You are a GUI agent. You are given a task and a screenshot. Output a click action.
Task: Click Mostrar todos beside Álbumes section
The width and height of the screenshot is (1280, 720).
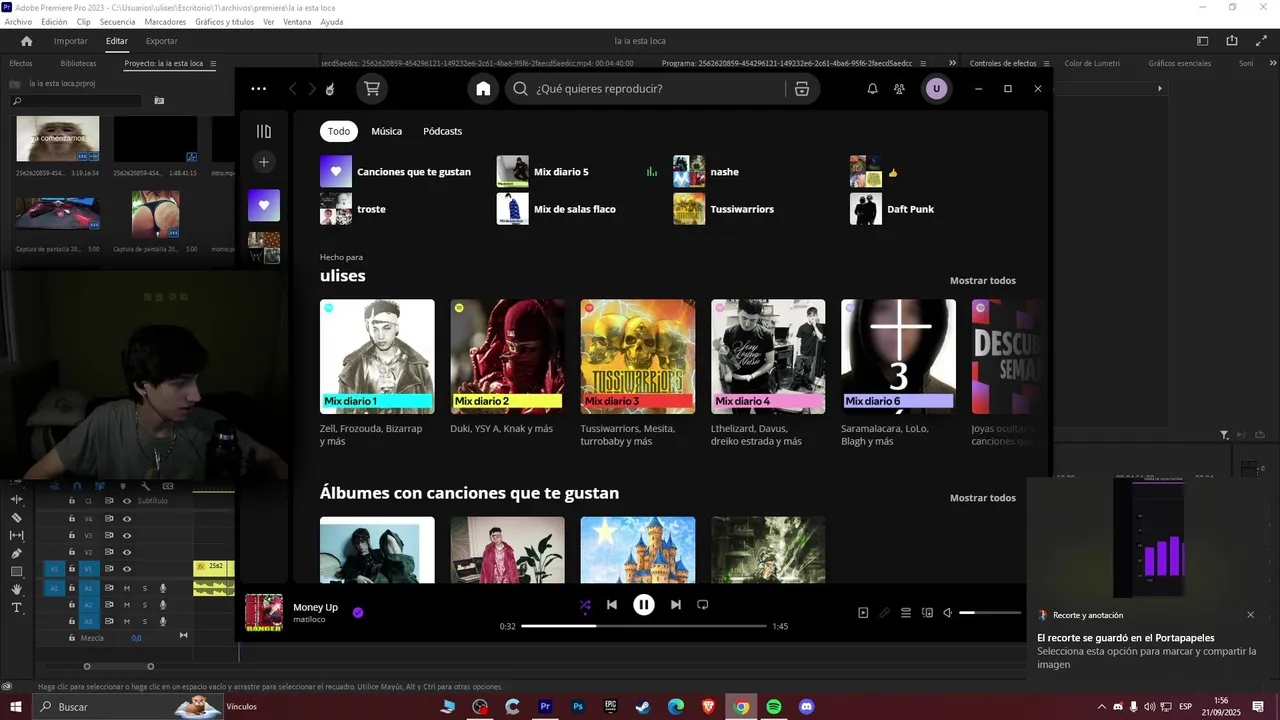coord(982,498)
